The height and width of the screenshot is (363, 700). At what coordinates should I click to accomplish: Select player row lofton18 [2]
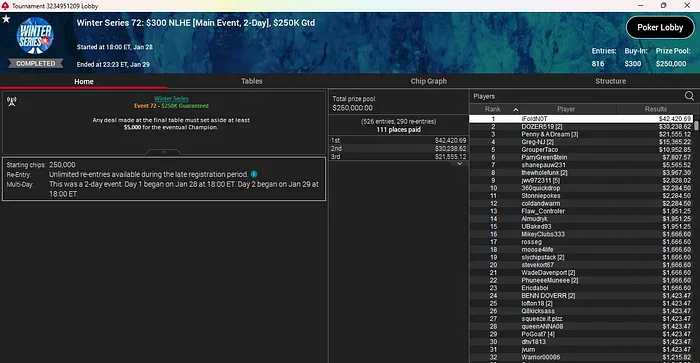pos(581,303)
